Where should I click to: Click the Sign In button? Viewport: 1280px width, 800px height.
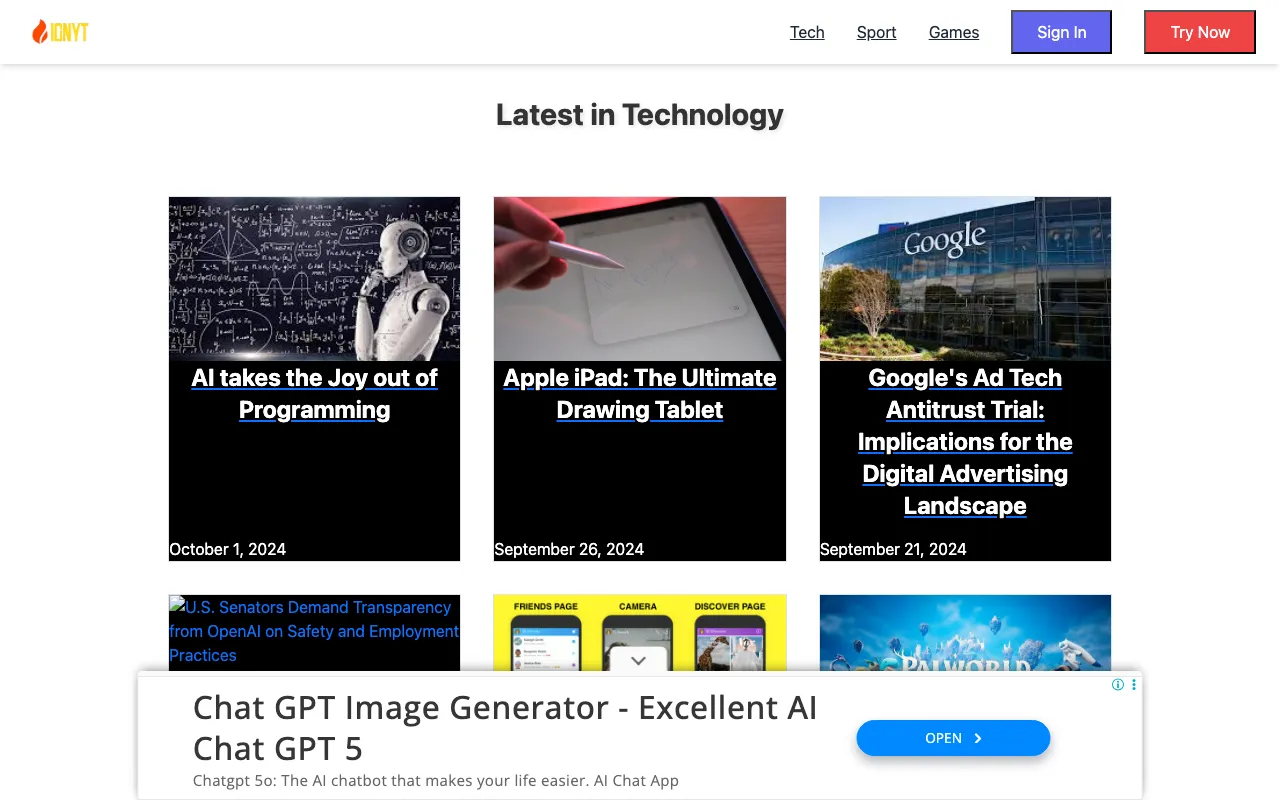pos(1061,32)
